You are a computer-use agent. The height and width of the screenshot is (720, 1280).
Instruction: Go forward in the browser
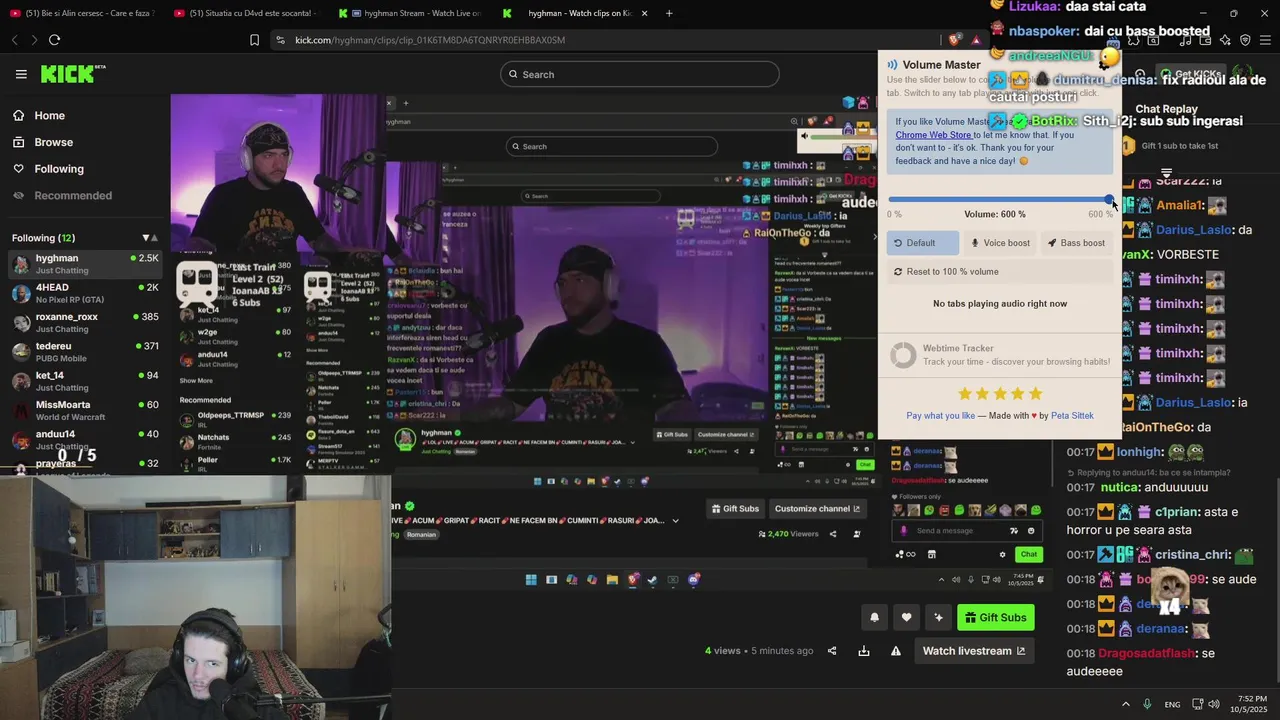click(34, 40)
